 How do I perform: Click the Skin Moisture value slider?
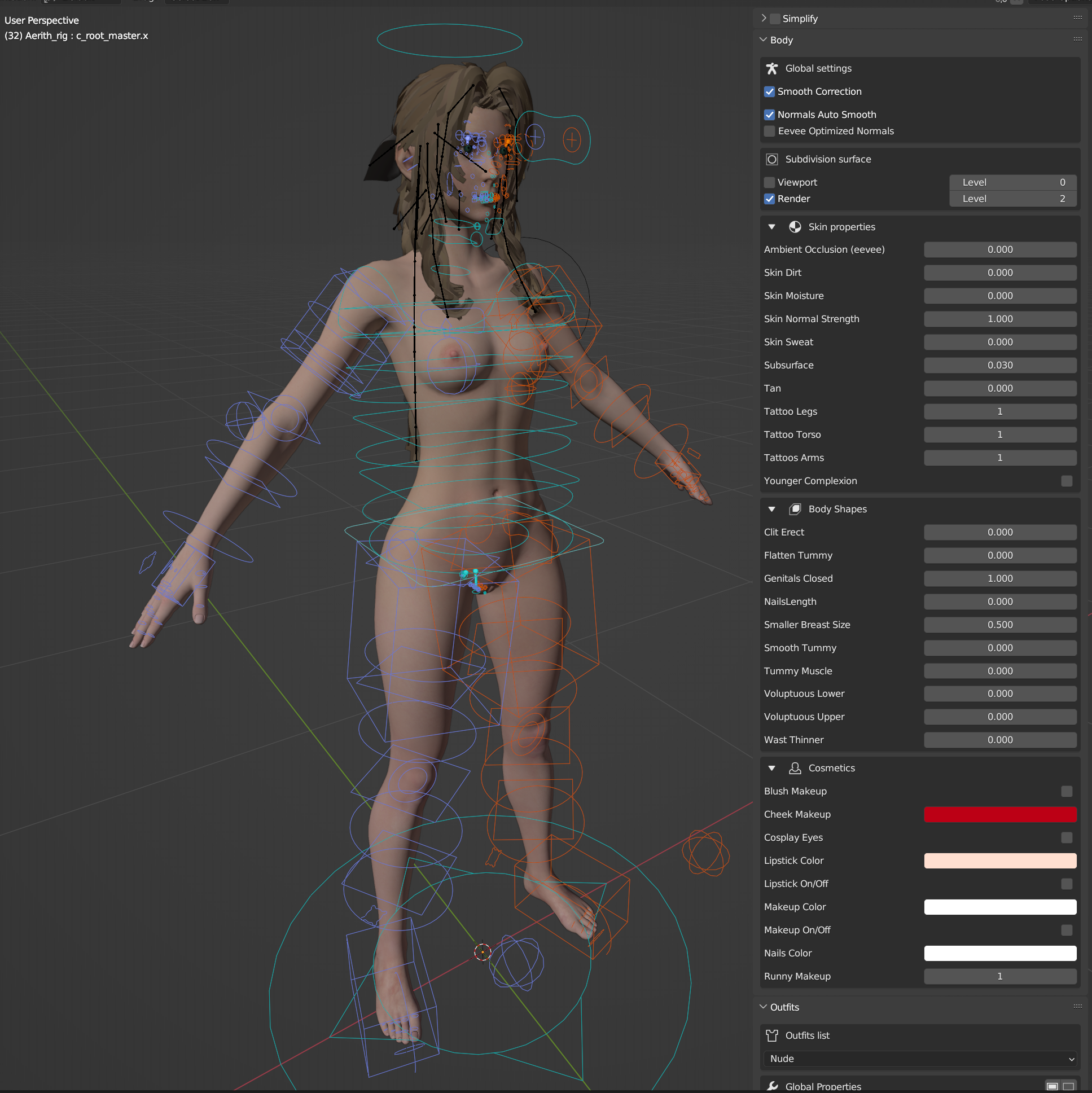[x=1001, y=296]
